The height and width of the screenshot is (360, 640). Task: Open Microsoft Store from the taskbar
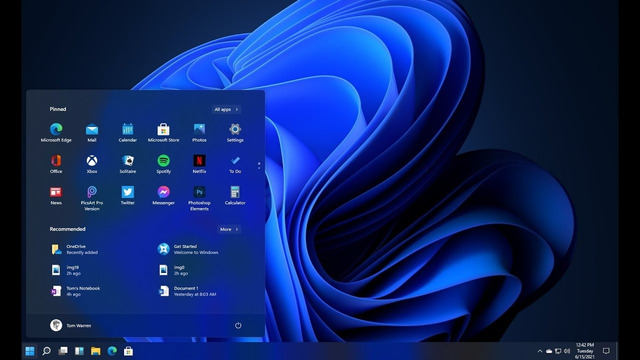click(x=128, y=351)
